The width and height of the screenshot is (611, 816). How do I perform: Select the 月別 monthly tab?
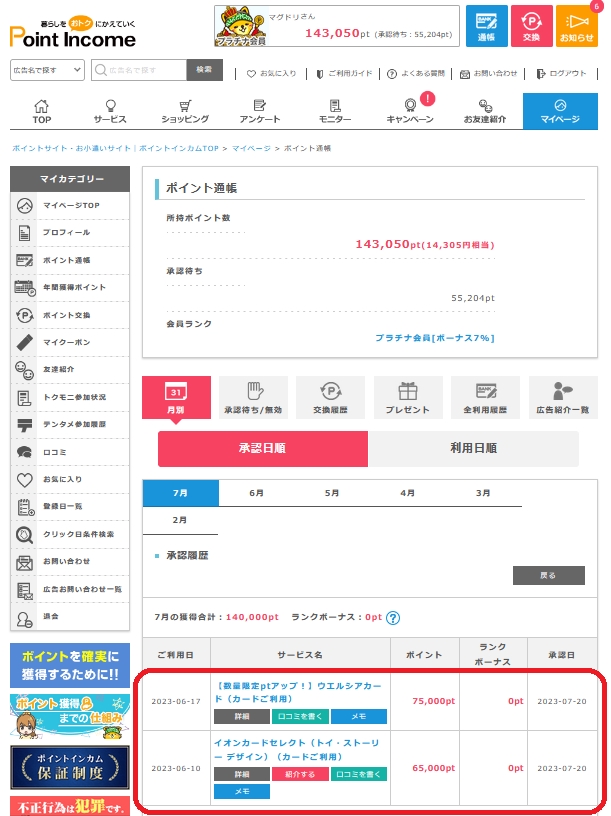[x=176, y=398]
